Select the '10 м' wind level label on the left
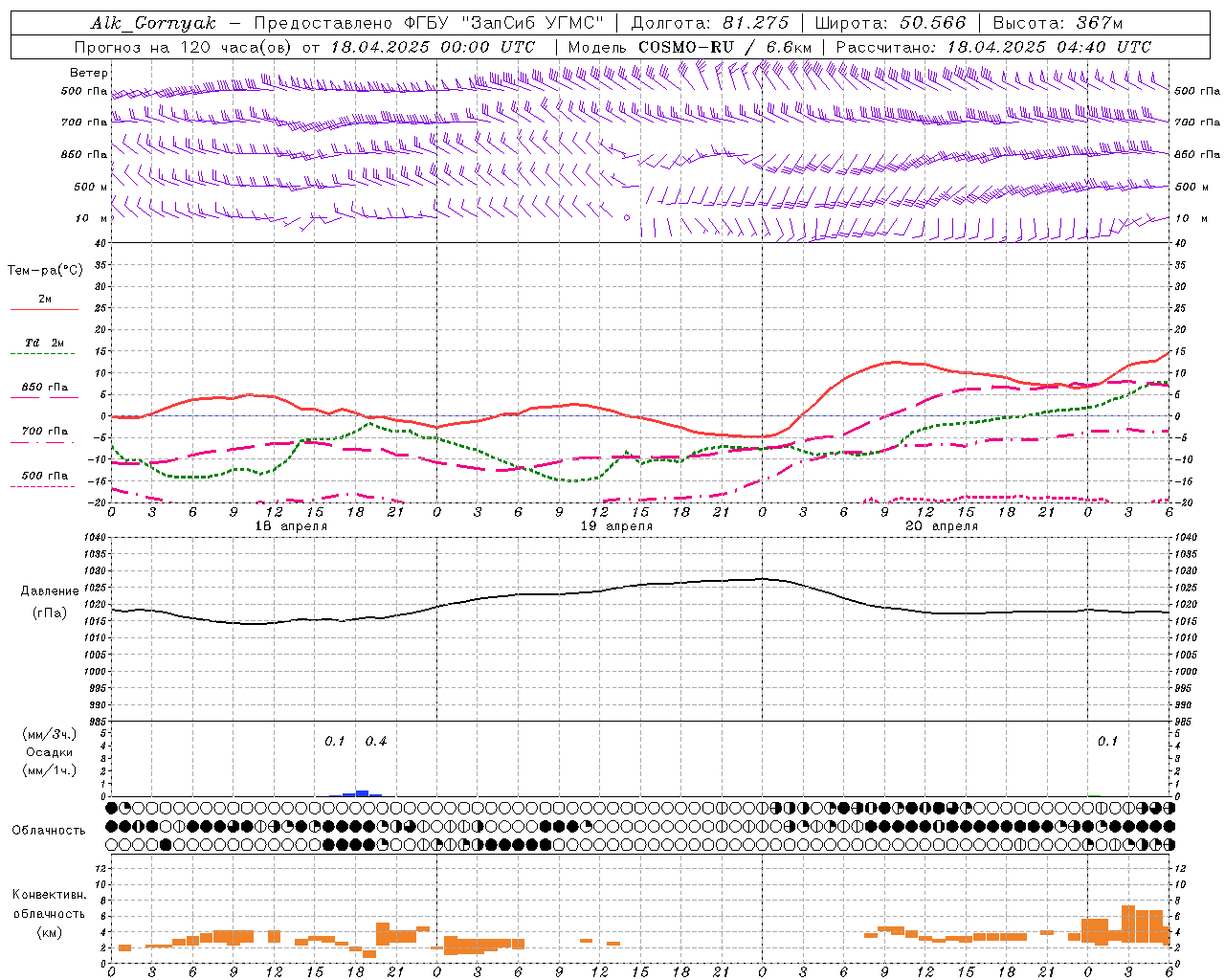 tap(92, 218)
